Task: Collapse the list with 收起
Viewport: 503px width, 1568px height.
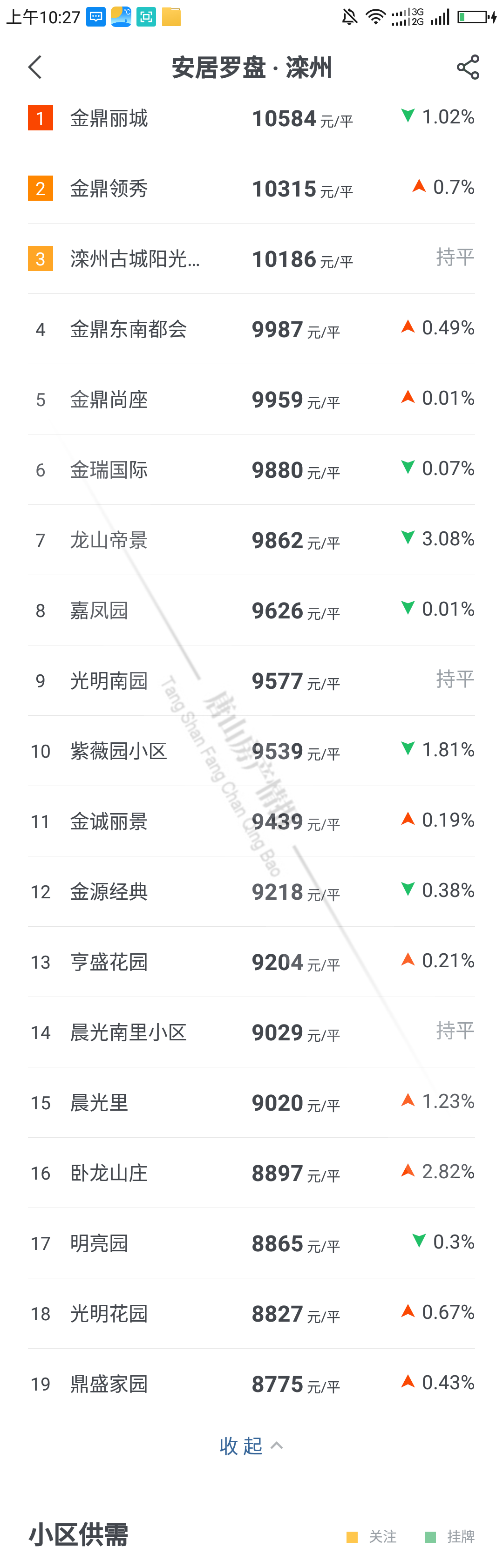Action: [x=250, y=1446]
